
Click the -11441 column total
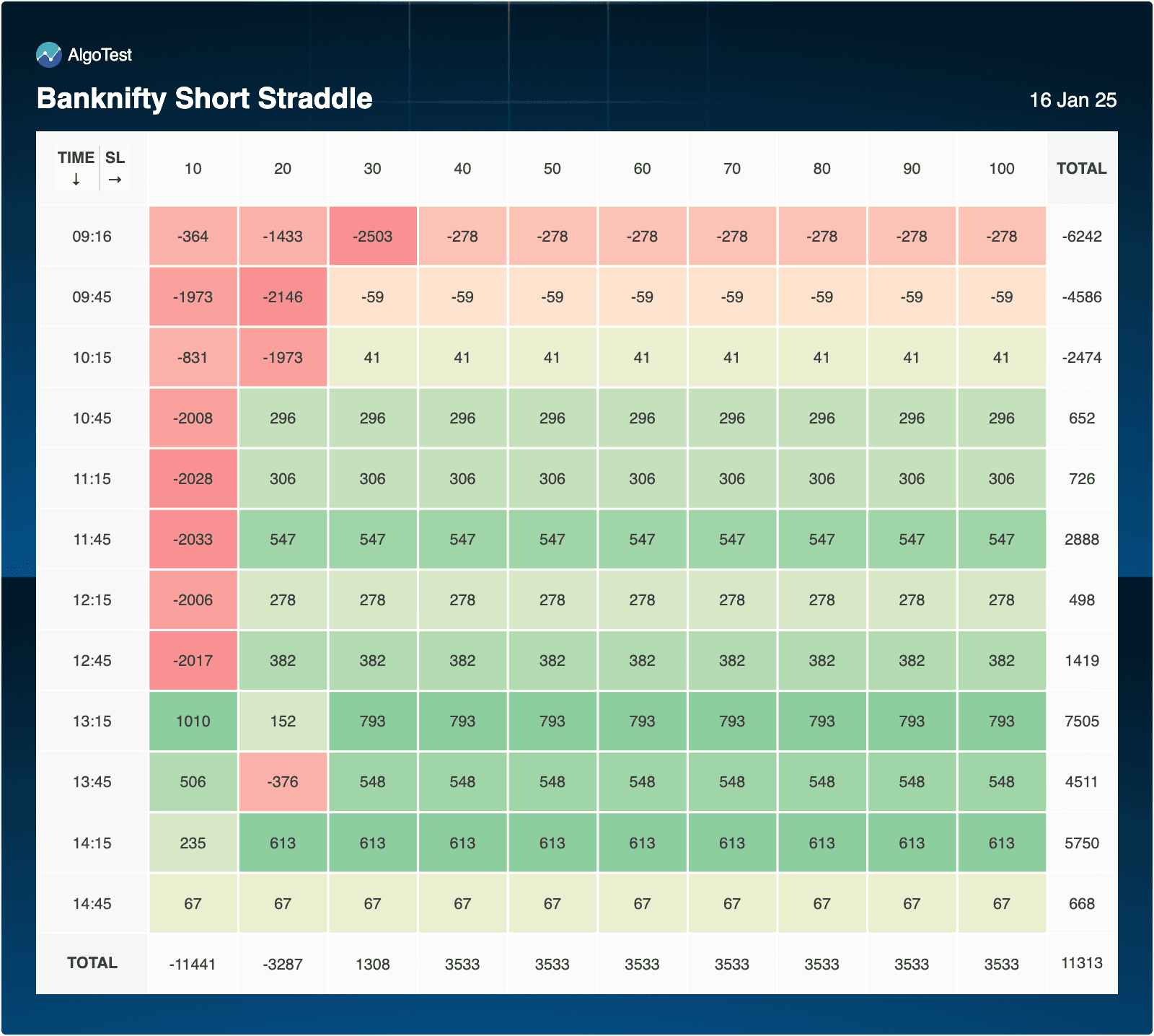point(193,965)
